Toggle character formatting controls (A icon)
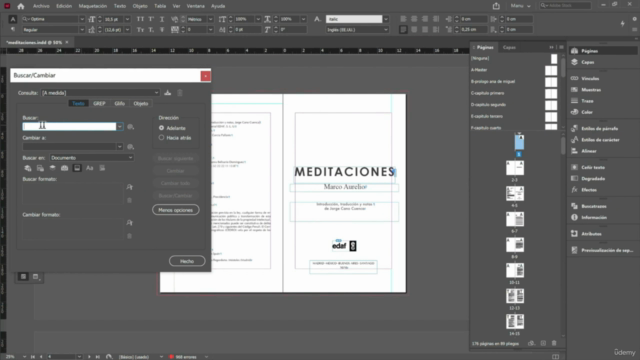640x360 pixels. [x=13, y=19]
